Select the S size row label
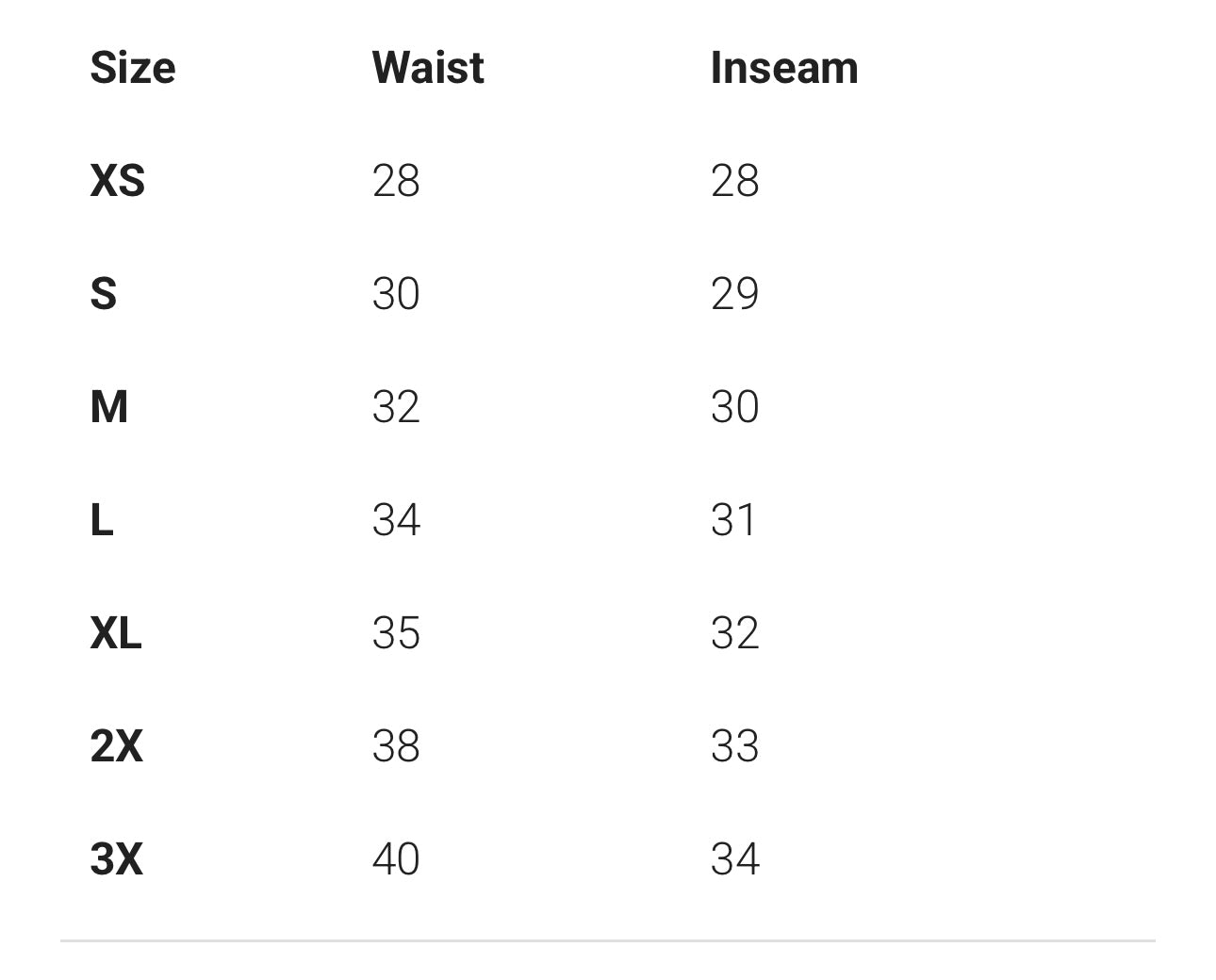Screen dimensions: 1216x980 (x=104, y=293)
